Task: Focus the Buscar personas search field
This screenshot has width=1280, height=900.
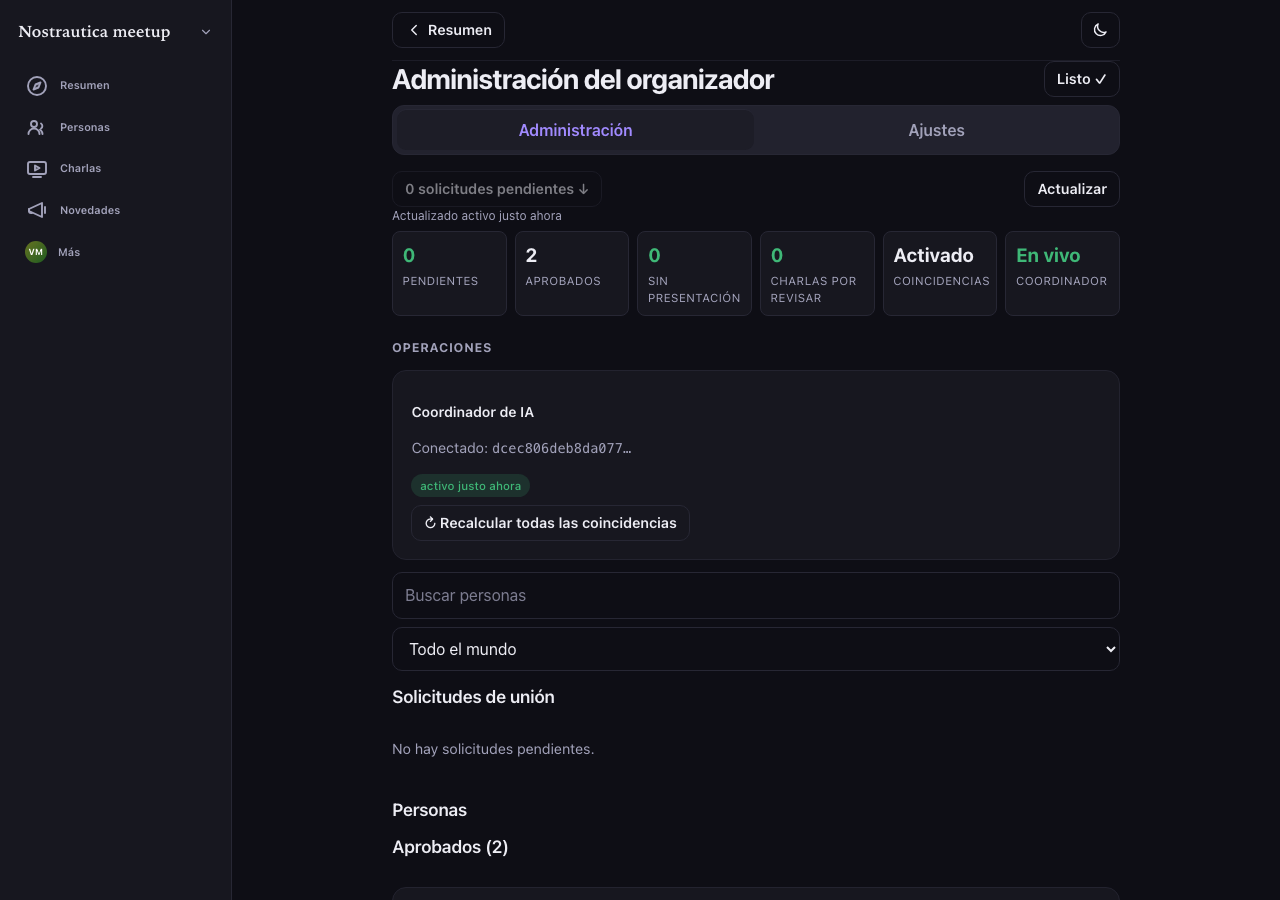Action: click(x=756, y=595)
